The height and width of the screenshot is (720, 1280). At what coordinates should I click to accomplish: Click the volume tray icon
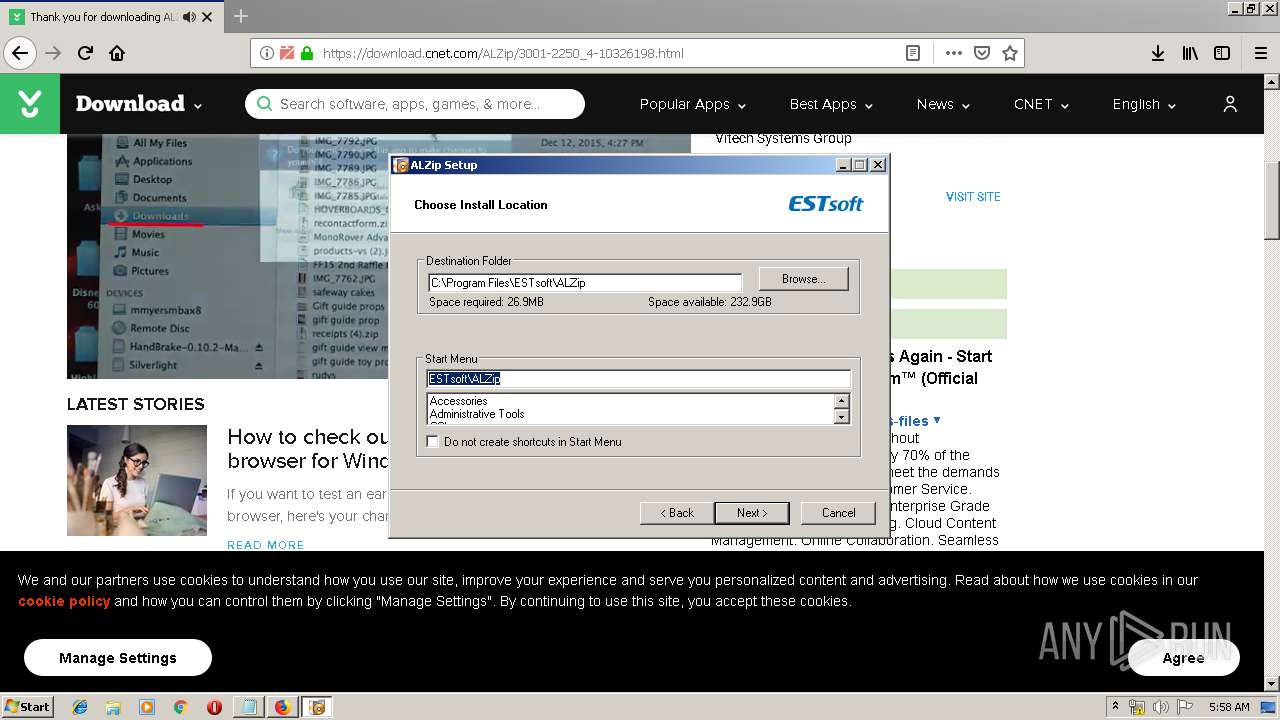pyautogui.click(x=1161, y=707)
